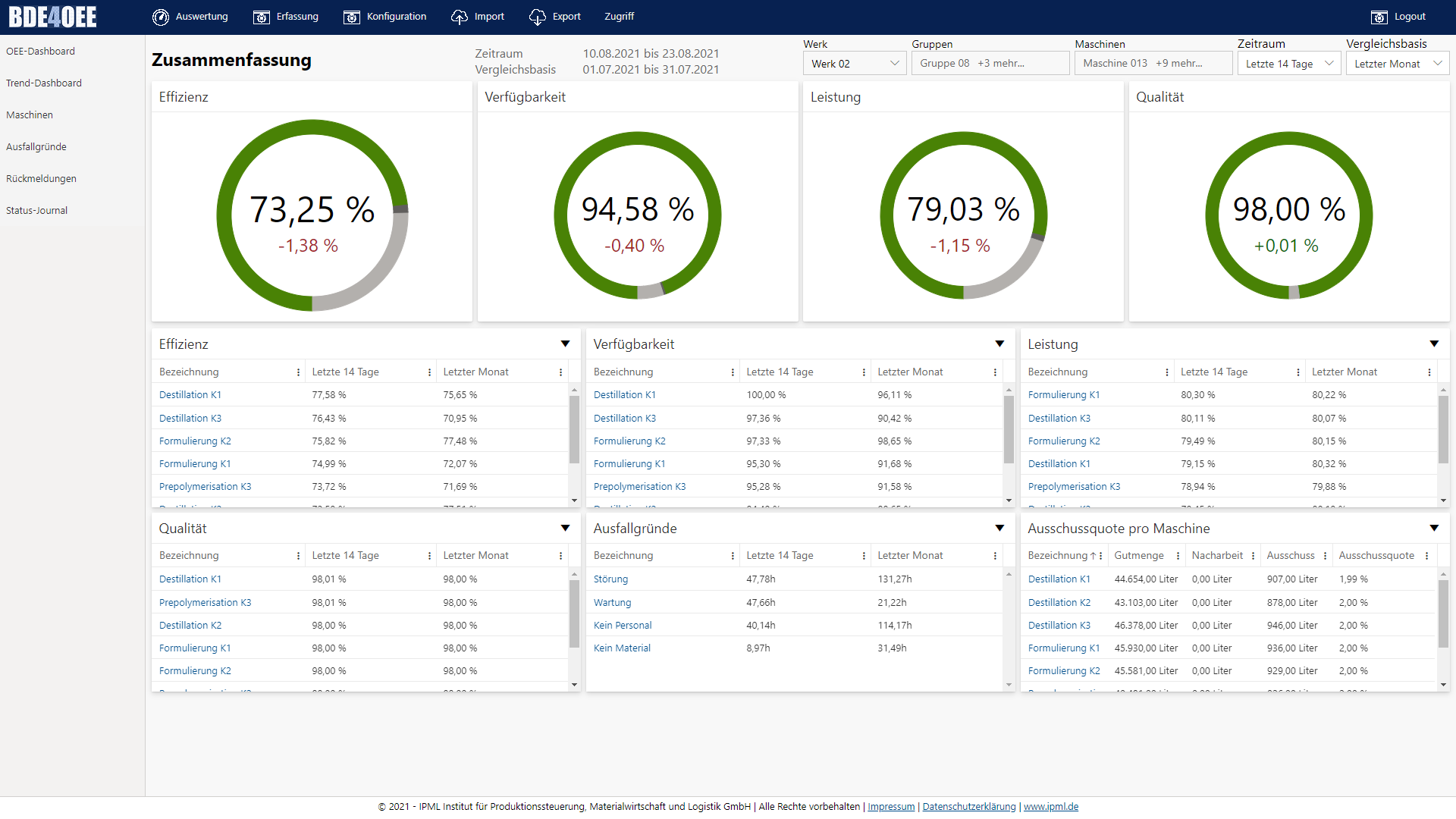Collapse the Leistung table panel
Image resolution: width=1456 pixels, height=819 pixels.
[x=1434, y=344]
